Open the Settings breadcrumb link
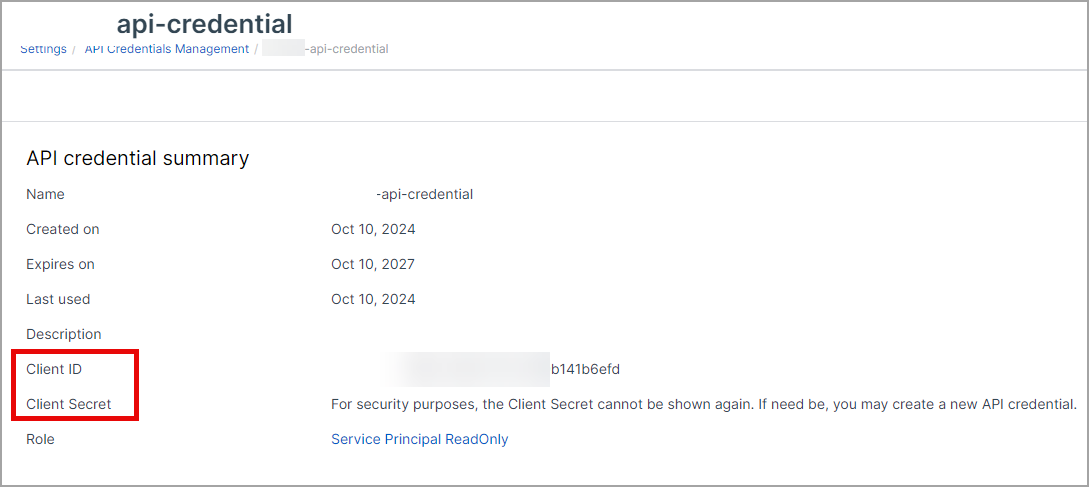This screenshot has width=1089, height=487. click(43, 49)
